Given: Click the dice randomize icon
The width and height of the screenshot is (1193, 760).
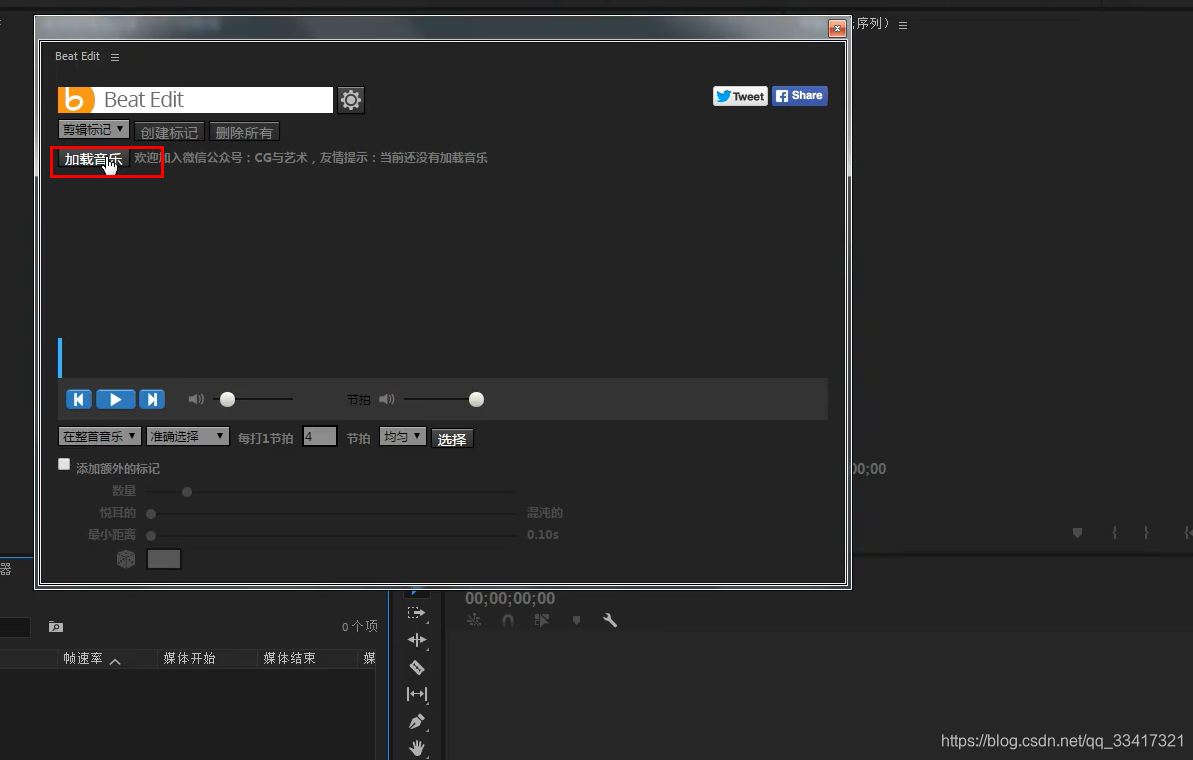Looking at the screenshot, I should pyautogui.click(x=126, y=559).
